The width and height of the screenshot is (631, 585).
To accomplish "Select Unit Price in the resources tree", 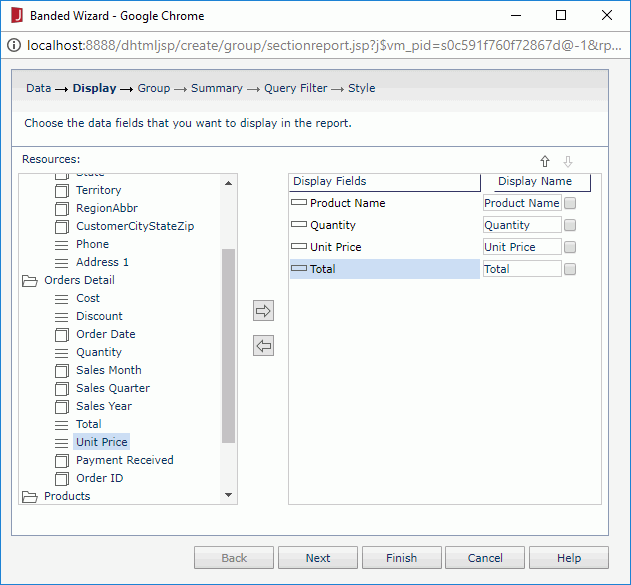I will click(x=102, y=442).
